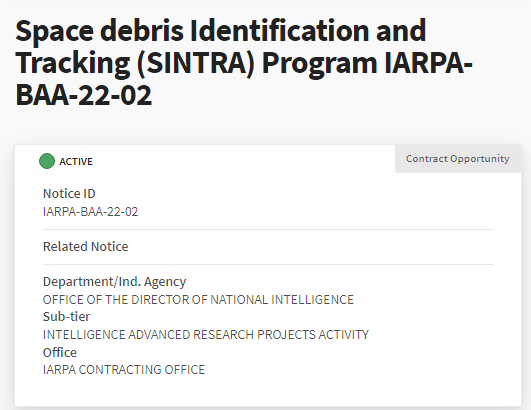Open Intelligence Advanced Research Projects Activity link

tap(206, 335)
